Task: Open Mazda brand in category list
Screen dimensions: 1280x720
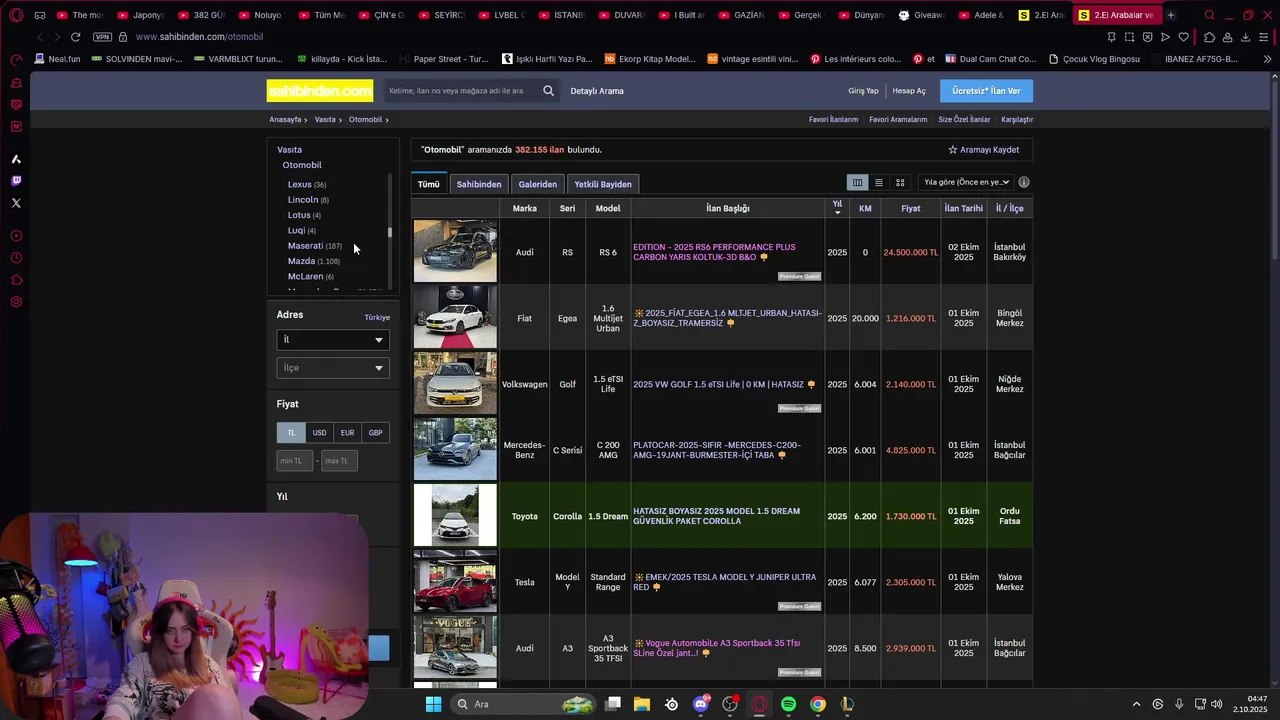Action: tap(301, 261)
